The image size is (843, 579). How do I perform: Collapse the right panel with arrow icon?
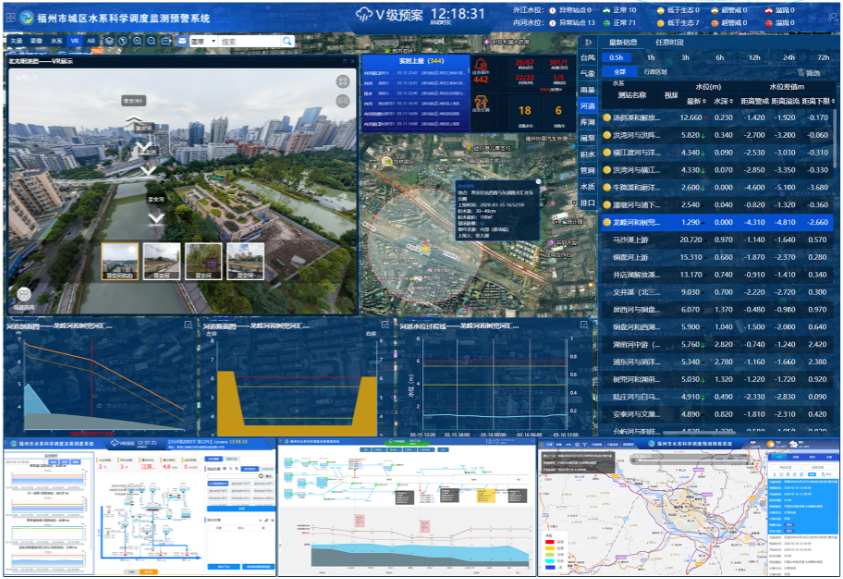588,42
